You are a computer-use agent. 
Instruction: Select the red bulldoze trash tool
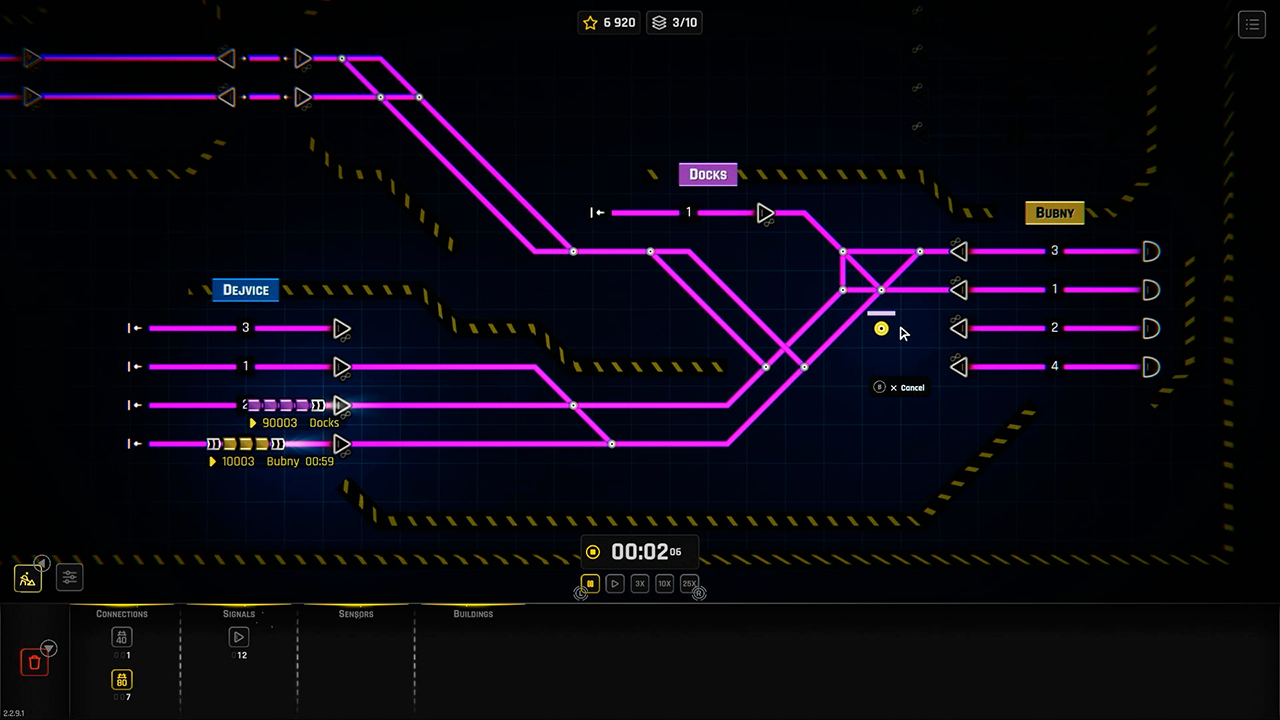pyautogui.click(x=34, y=662)
